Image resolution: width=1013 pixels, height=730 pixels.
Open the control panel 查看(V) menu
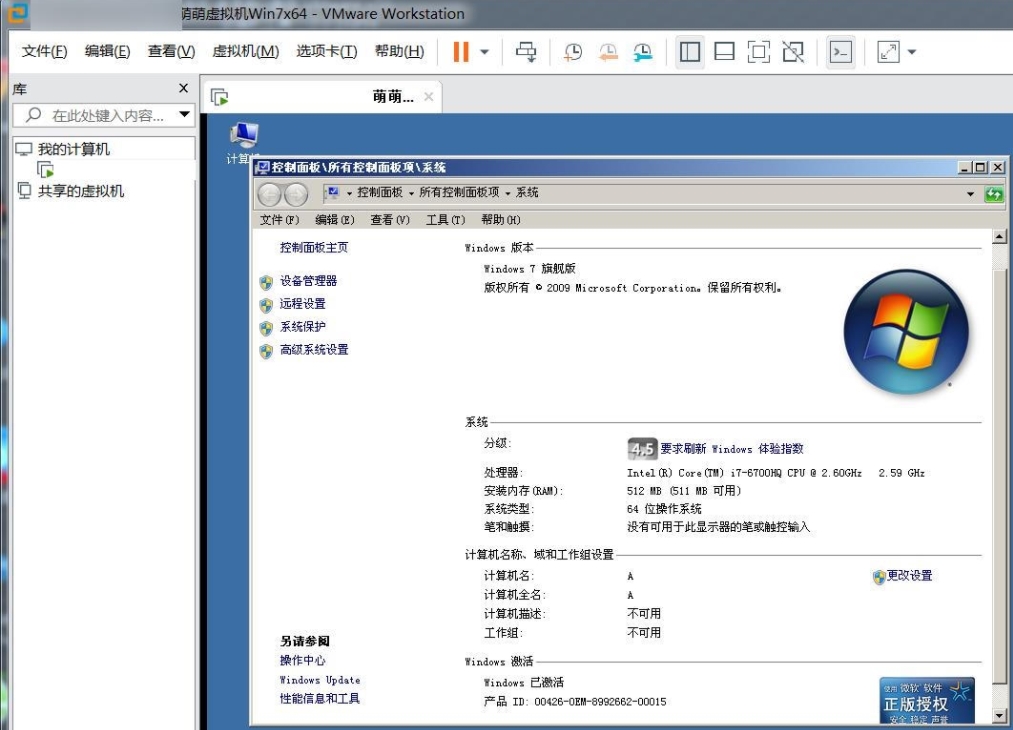[x=390, y=220]
